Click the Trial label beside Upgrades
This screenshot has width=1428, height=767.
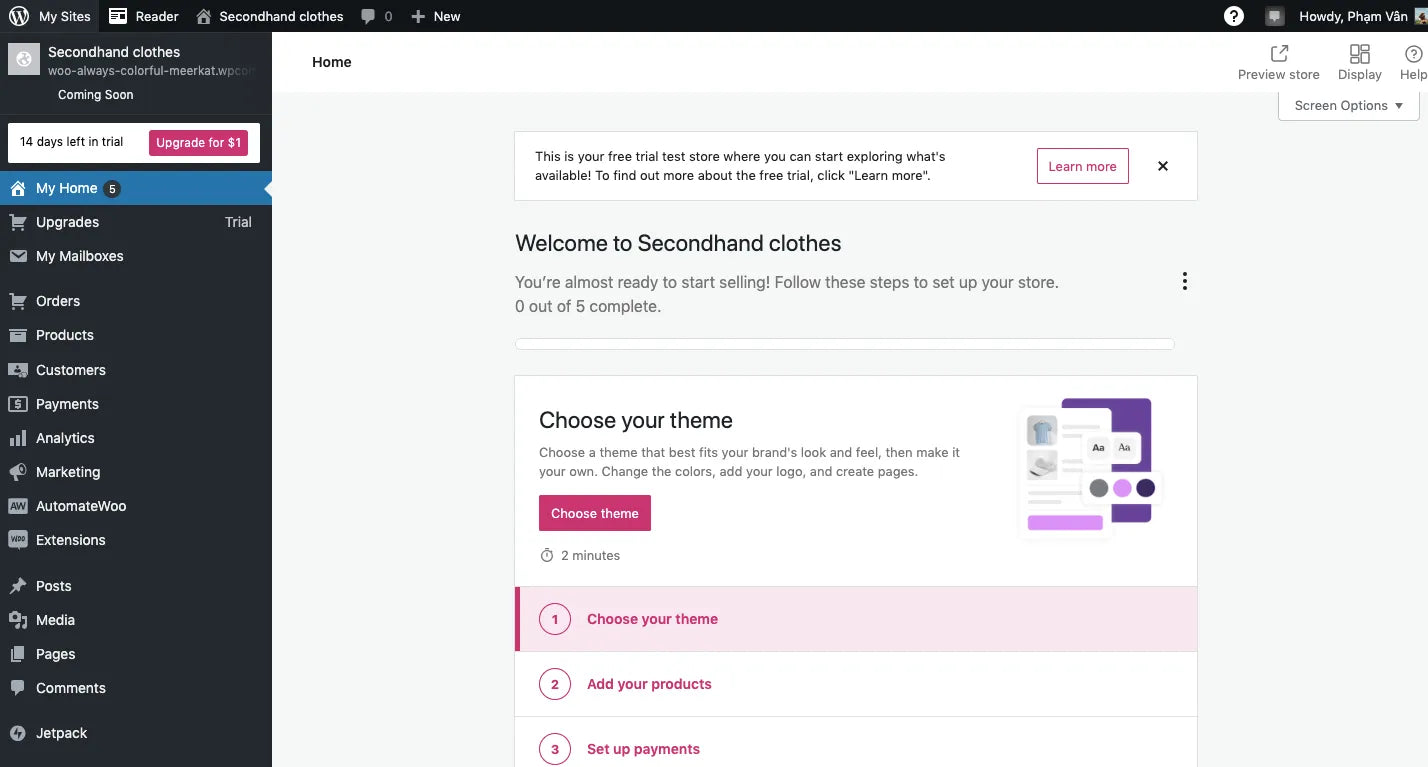[238, 222]
